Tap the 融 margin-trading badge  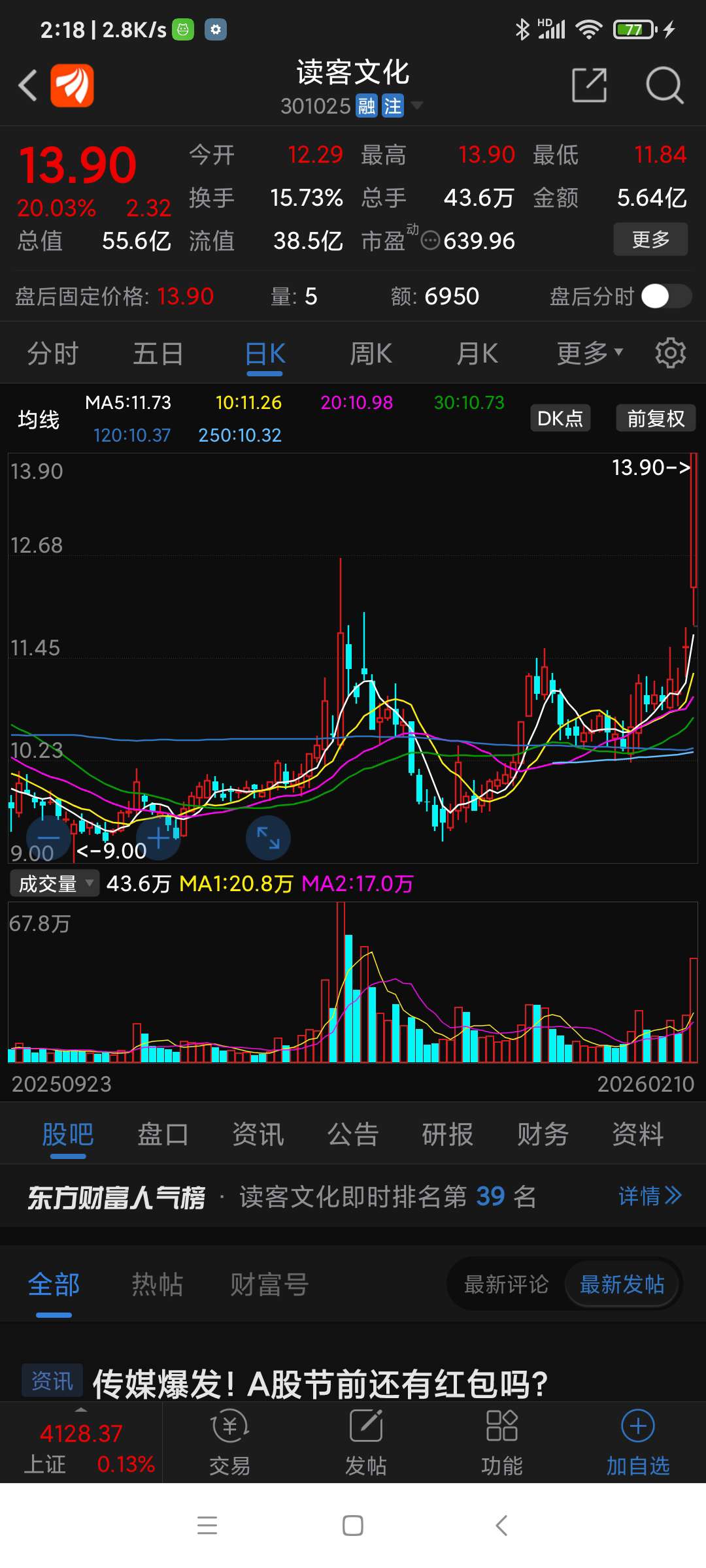coord(367,106)
